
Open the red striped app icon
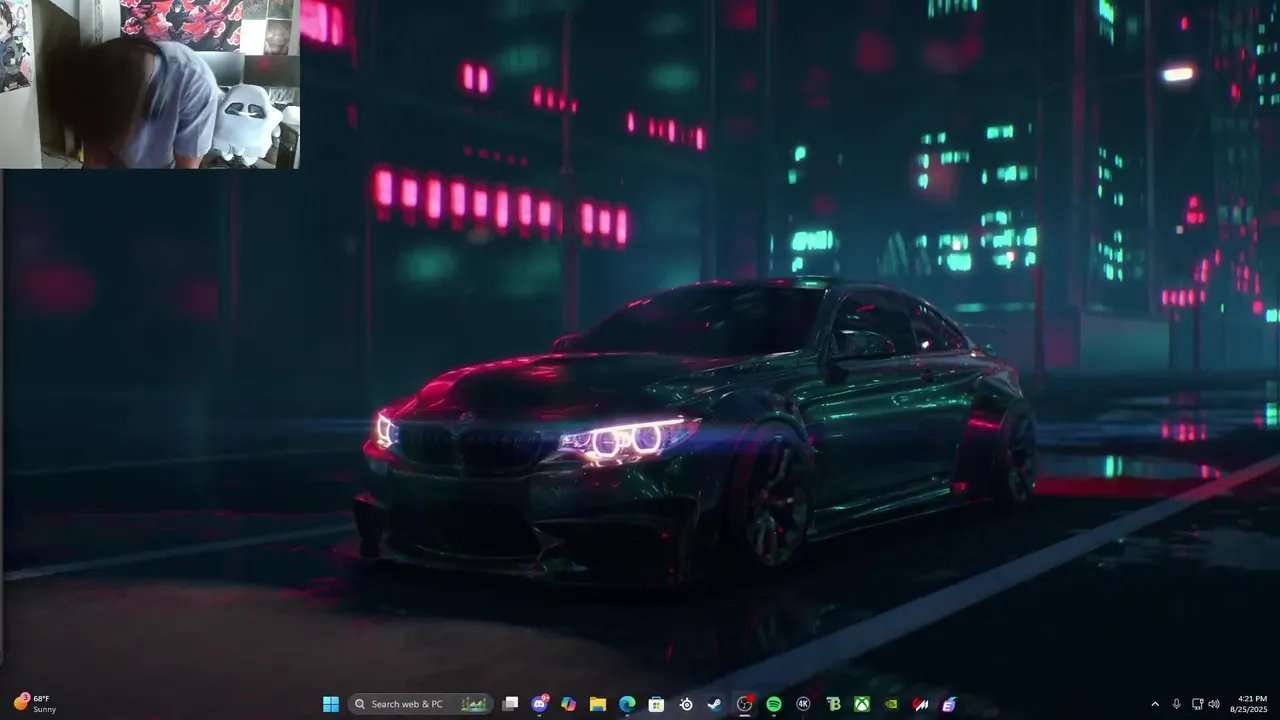click(x=921, y=704)
